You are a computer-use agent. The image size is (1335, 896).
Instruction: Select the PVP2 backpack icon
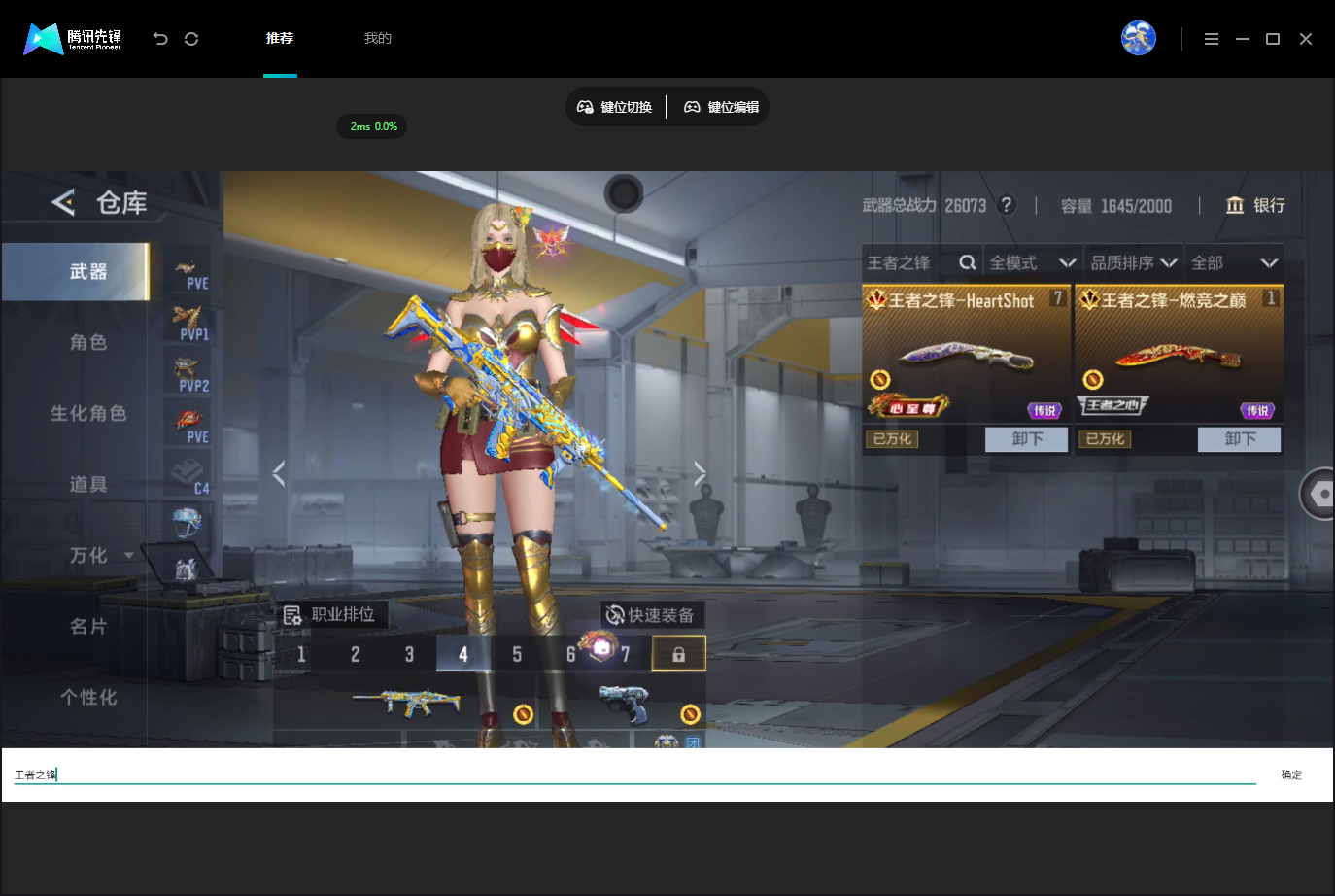point(188,373)
